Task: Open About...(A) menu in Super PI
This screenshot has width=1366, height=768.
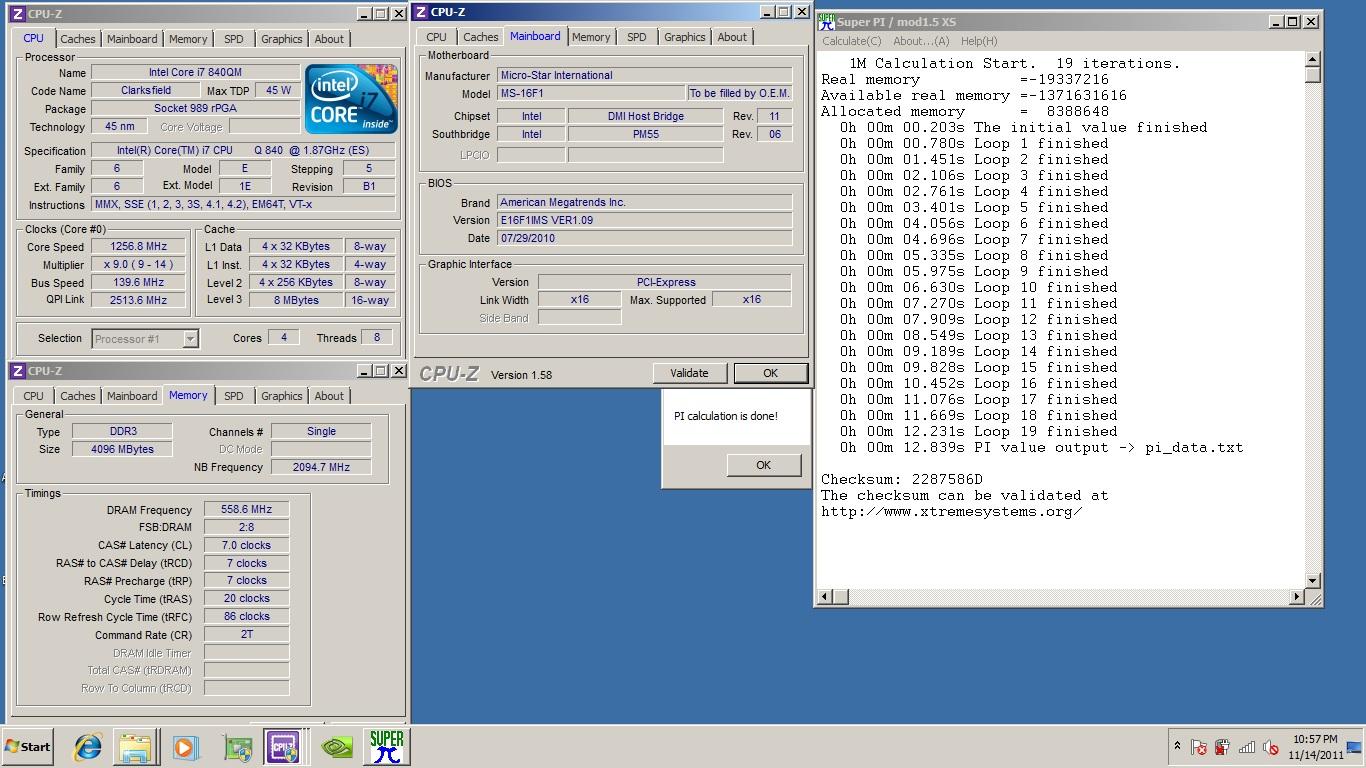Action: [x=921, y=41]
